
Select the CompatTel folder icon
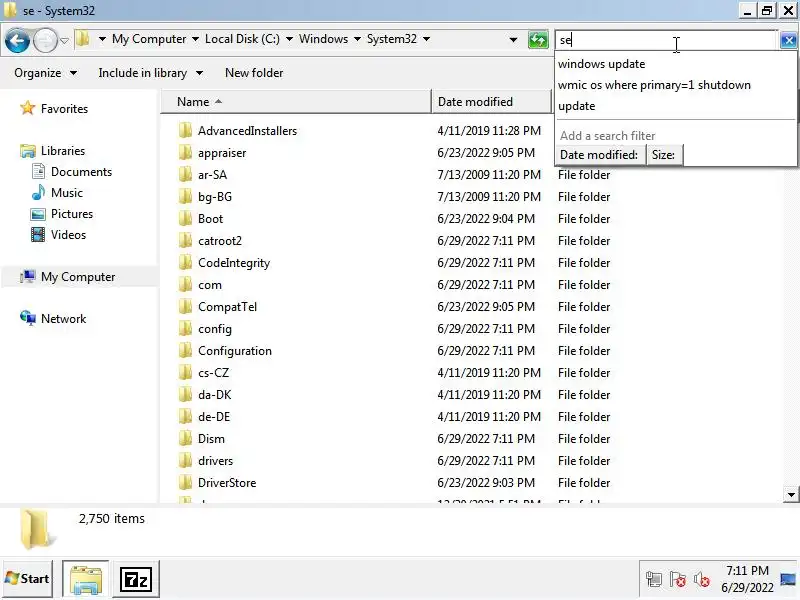tap(185, 307)
